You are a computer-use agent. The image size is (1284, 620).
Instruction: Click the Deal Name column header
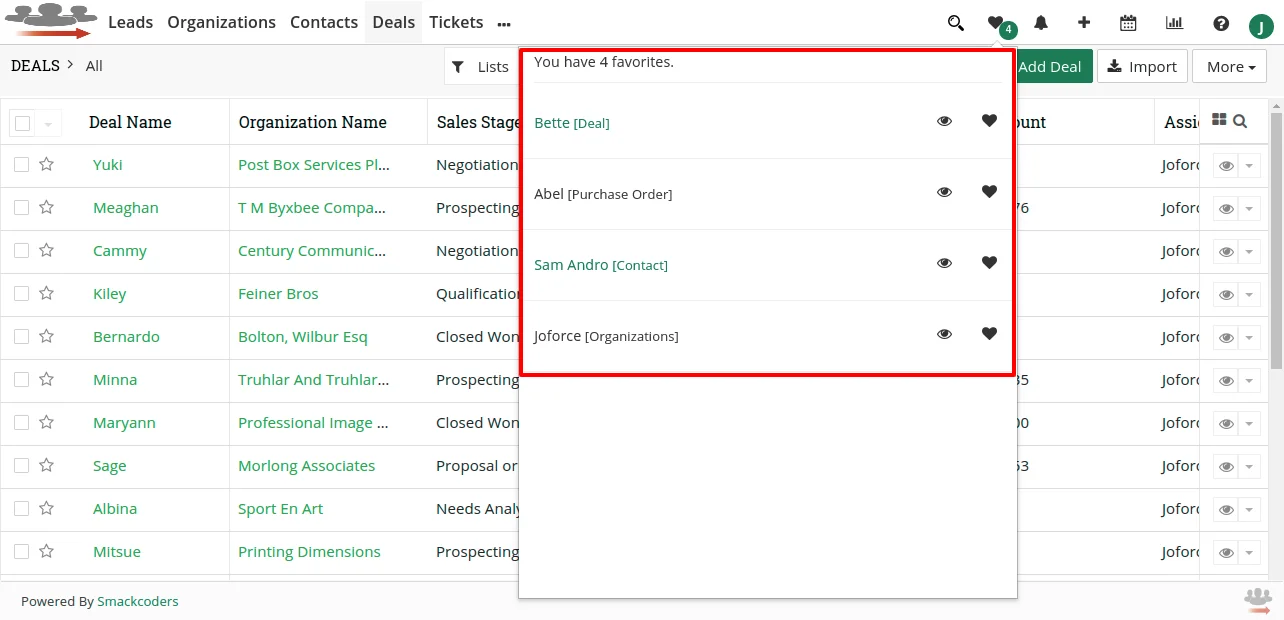tap(130, 122)
